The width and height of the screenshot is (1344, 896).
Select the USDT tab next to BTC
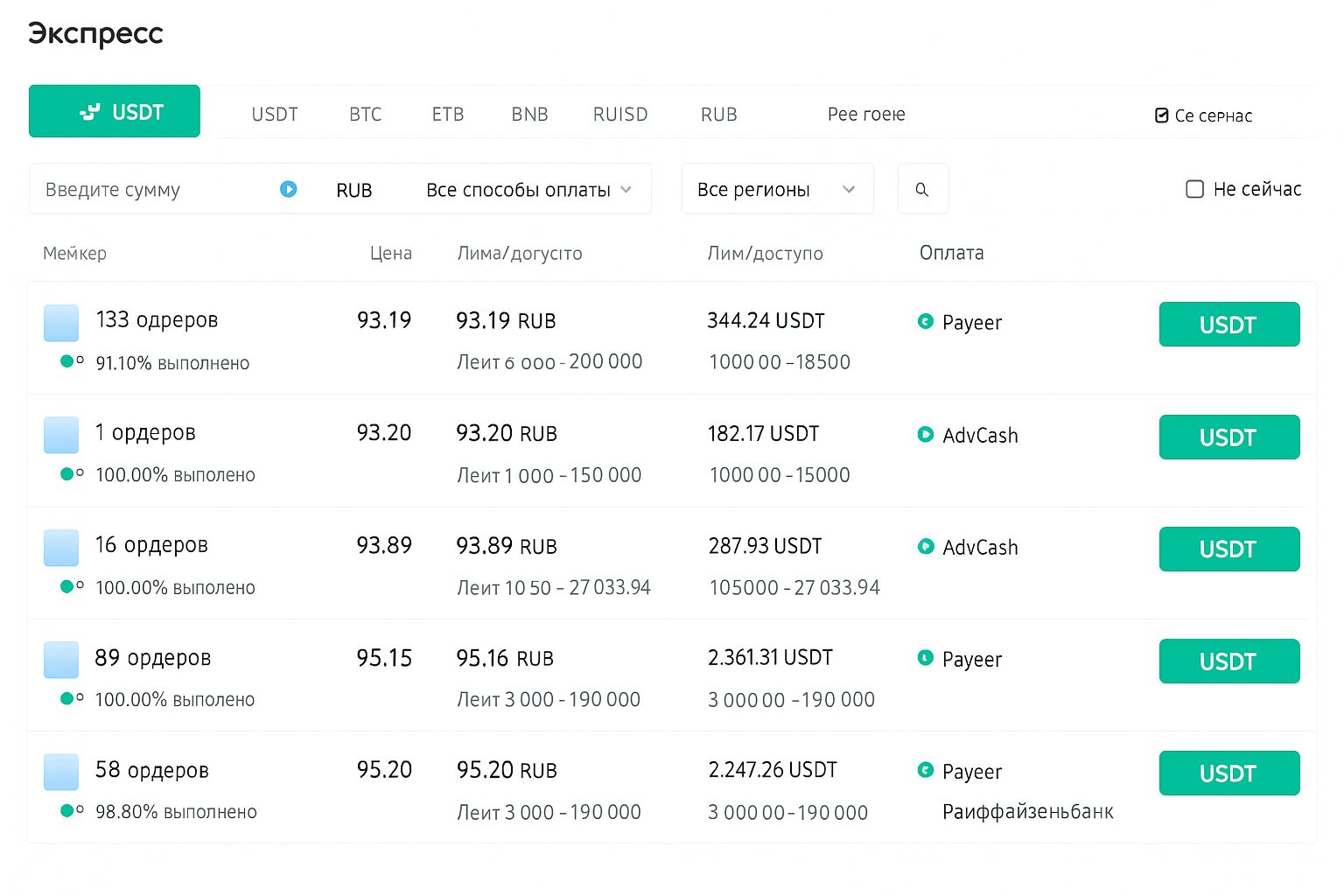(275, 115)
